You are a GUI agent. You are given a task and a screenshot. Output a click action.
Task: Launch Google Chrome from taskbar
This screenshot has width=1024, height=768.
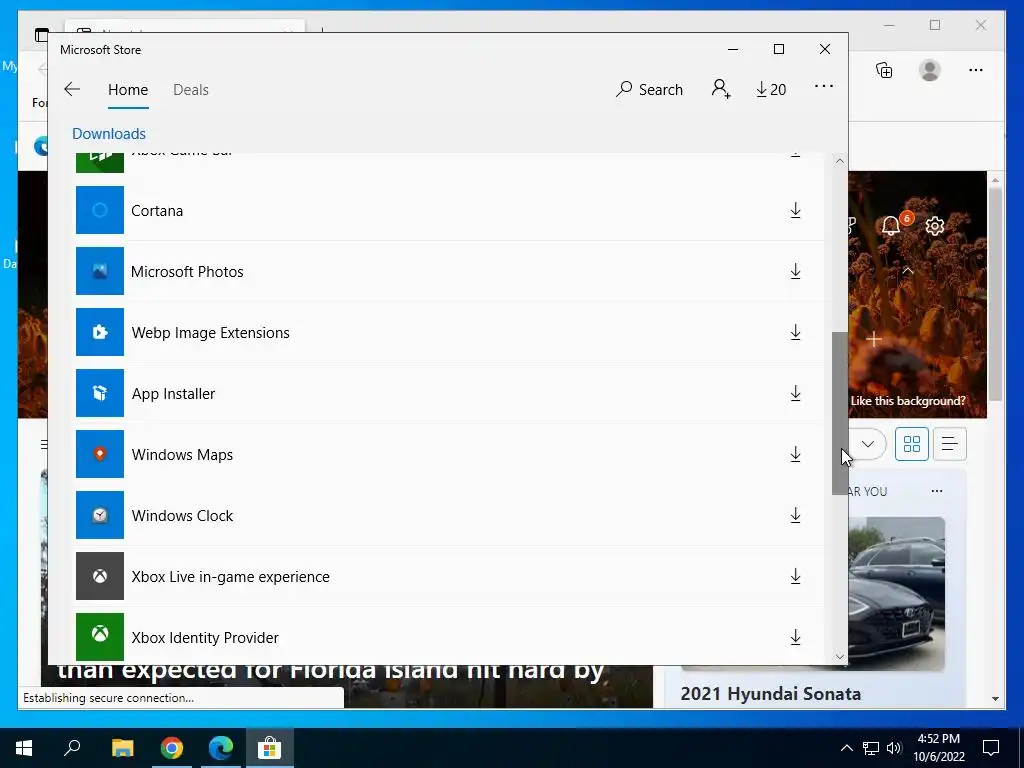click(x=172, y=748)
